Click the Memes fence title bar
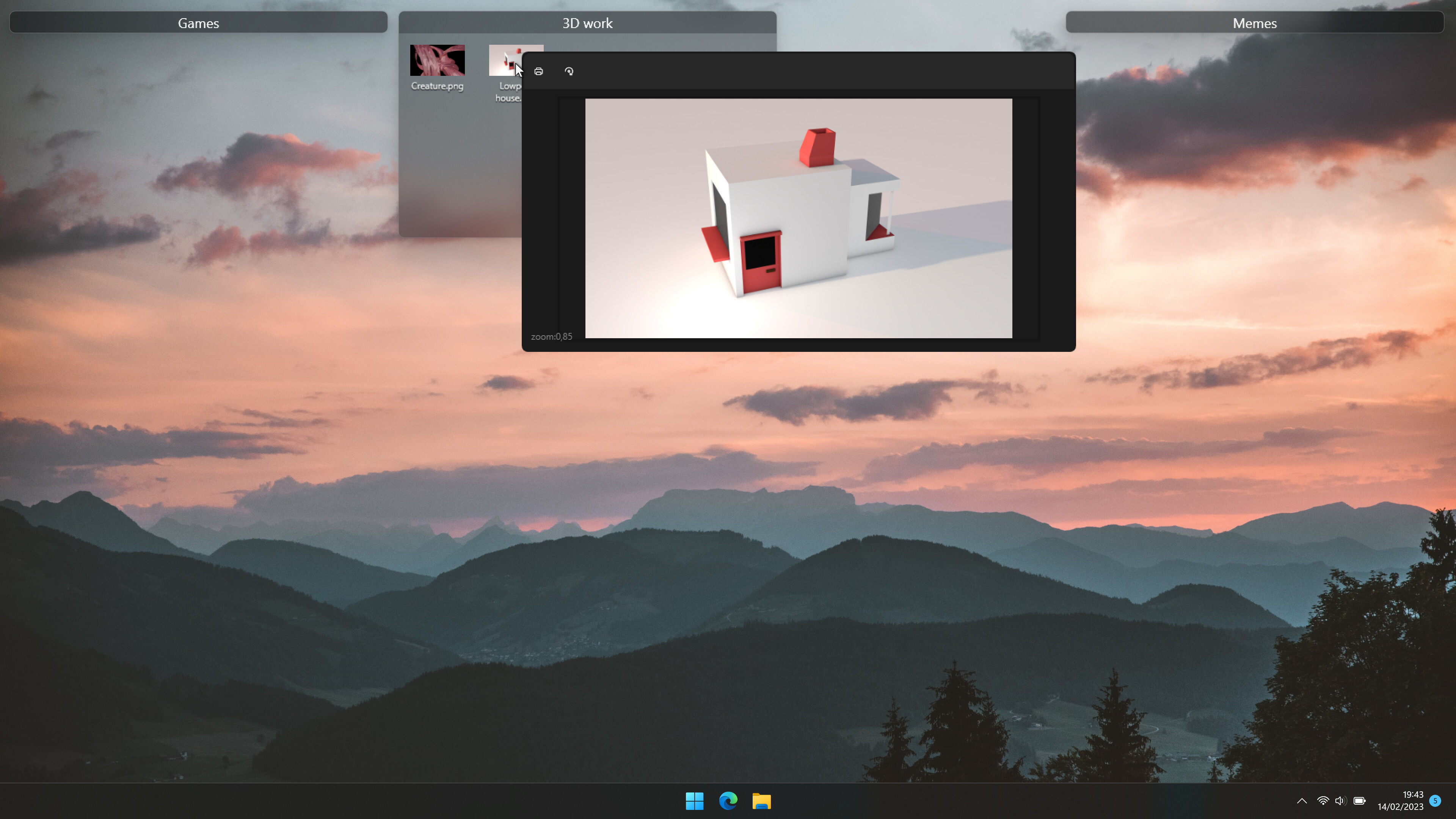Image resolution: width=1456 pixels, height=819 pixels. [1254, 23]
